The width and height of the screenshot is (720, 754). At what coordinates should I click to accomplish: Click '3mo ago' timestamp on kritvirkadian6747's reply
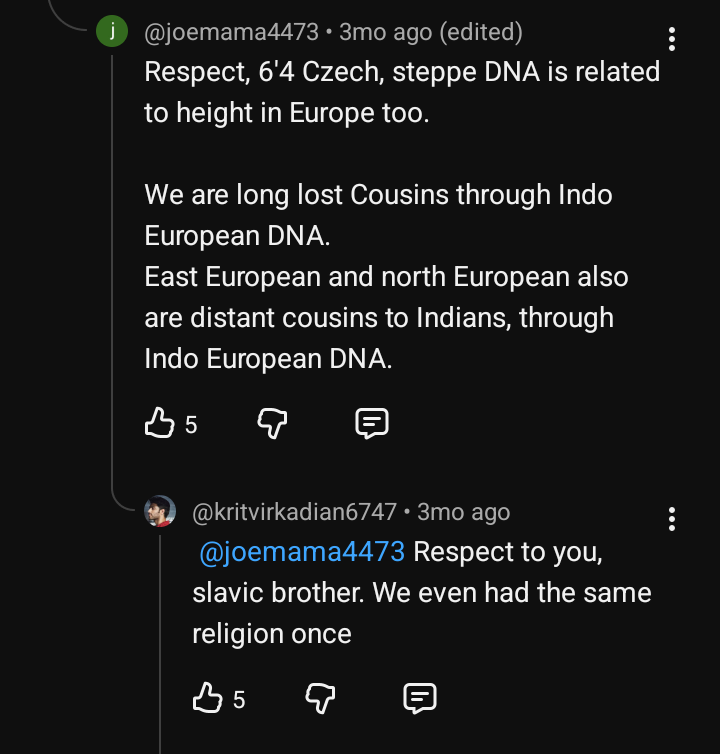point(463,513)
